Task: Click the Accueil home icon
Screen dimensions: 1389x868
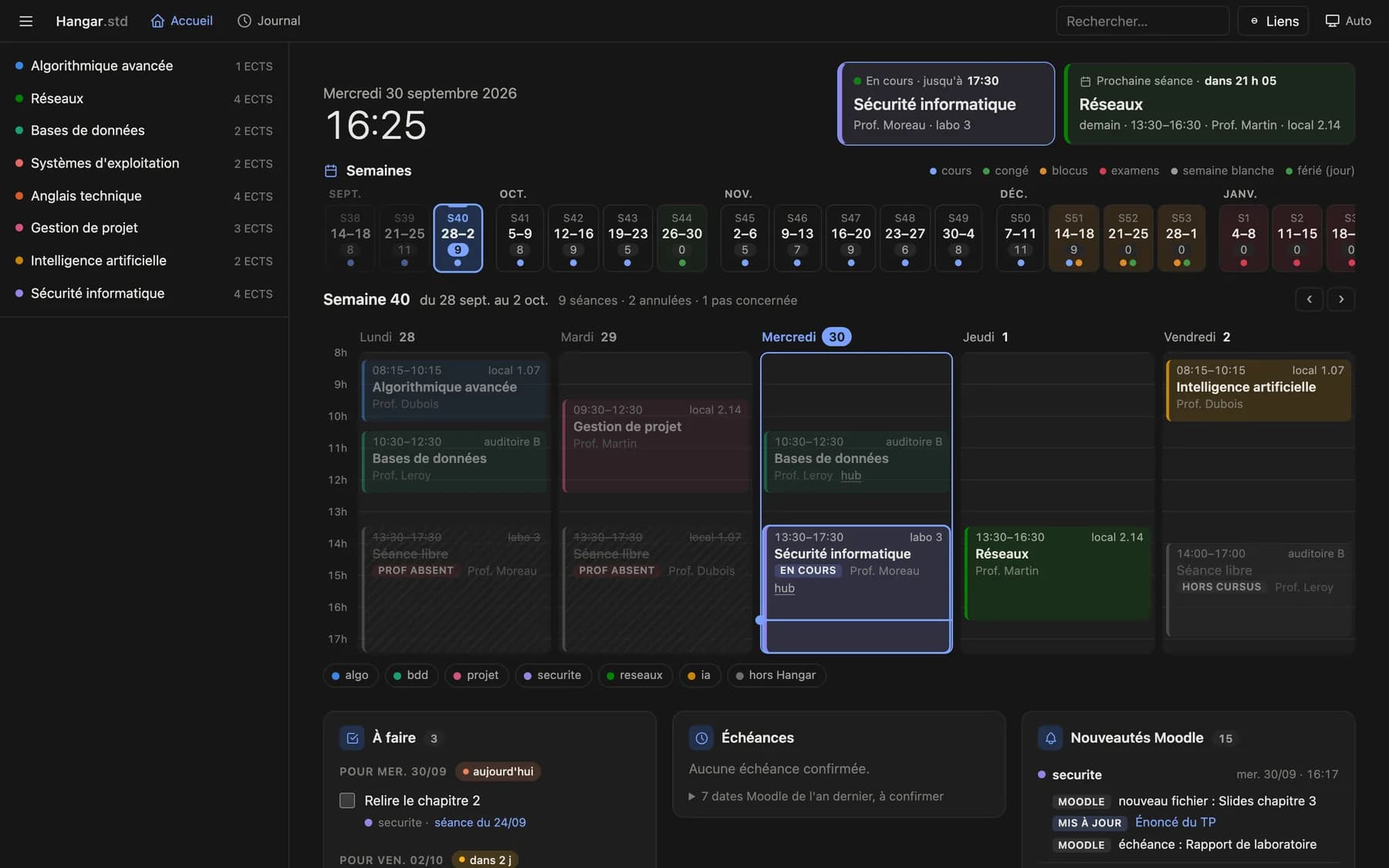Action: [x=157, y=21]
